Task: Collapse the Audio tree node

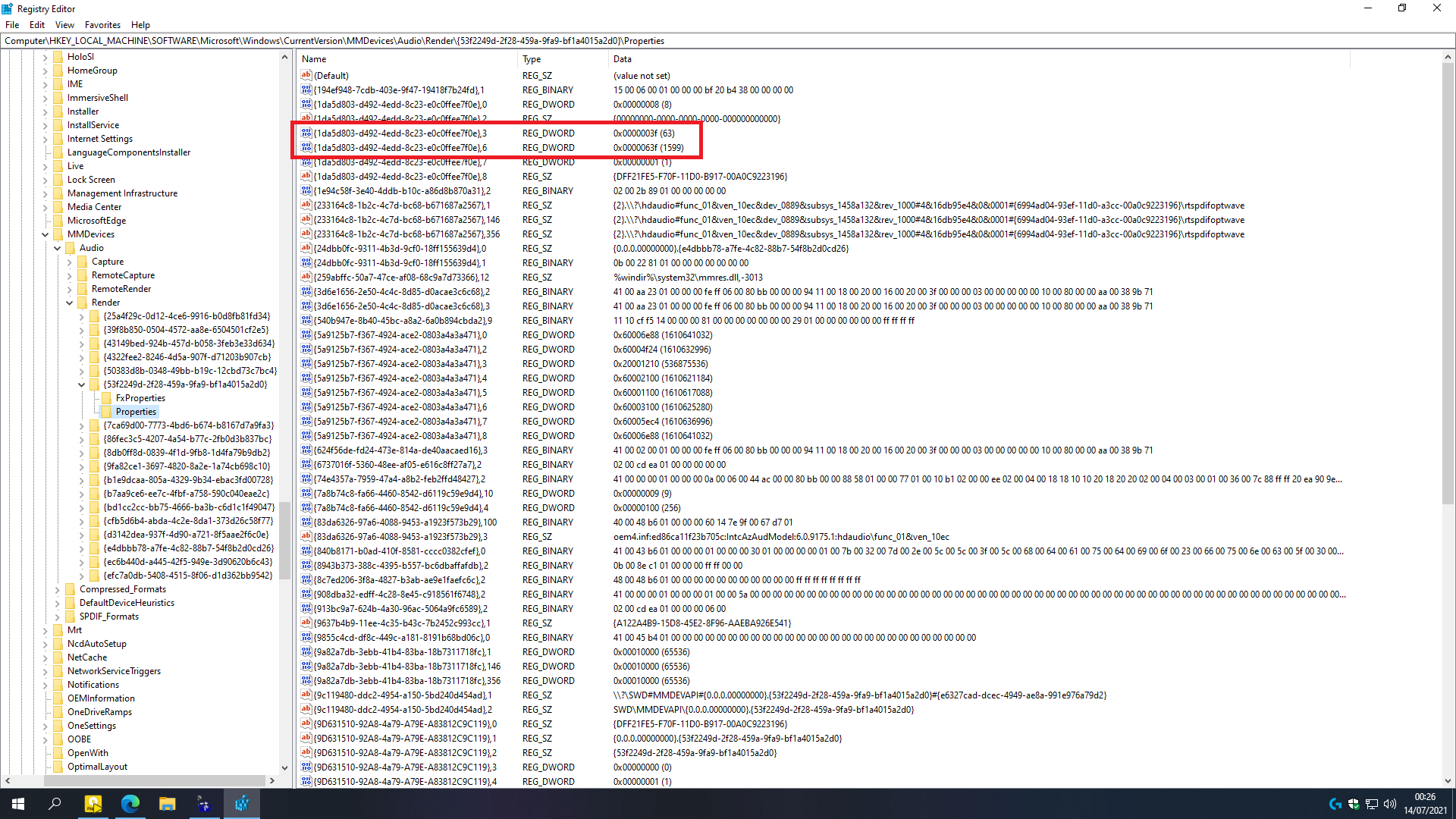Action: point(57,248)
